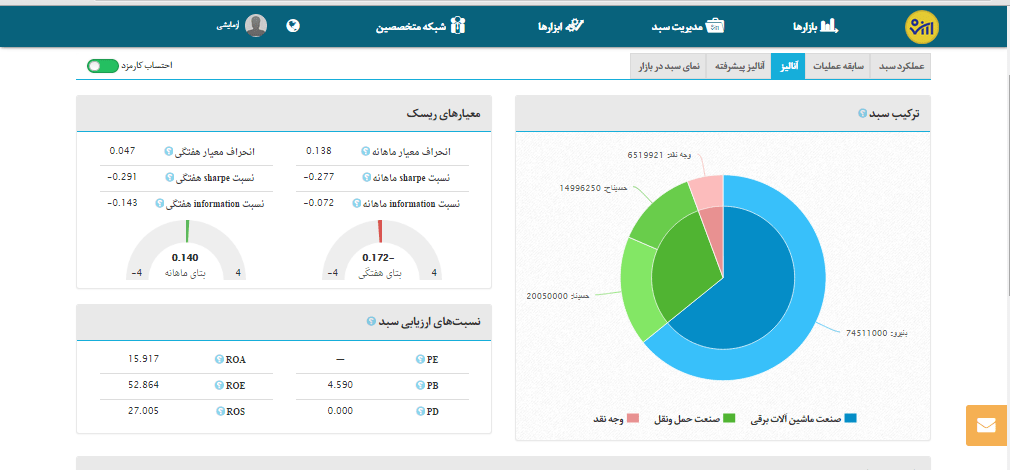1010x470 pixels.
Task: Click the 20050000 chart label
Action: pyautogui.click(x=558, y=296)
